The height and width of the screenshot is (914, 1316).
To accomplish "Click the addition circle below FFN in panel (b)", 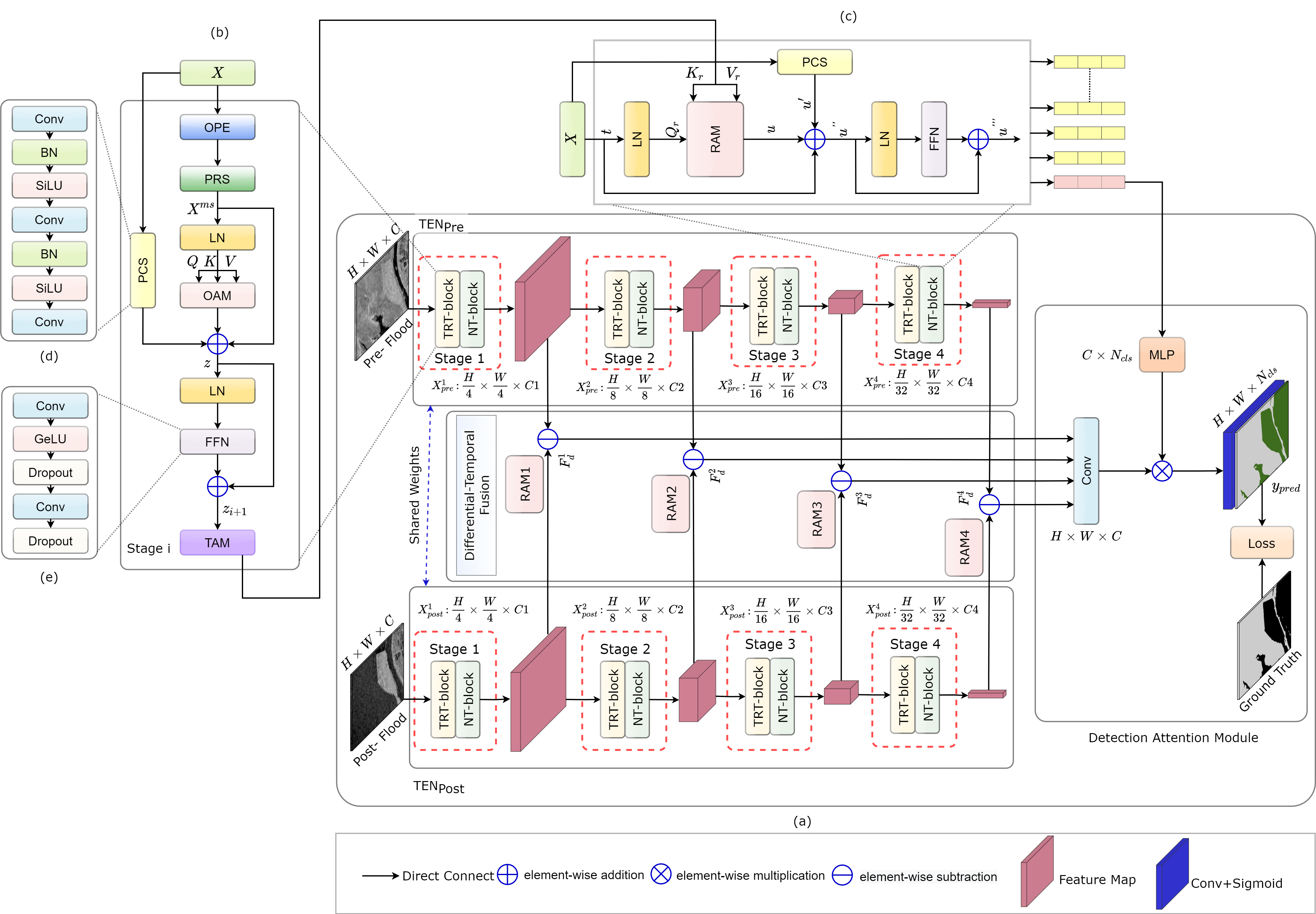I will click(218, 486).
